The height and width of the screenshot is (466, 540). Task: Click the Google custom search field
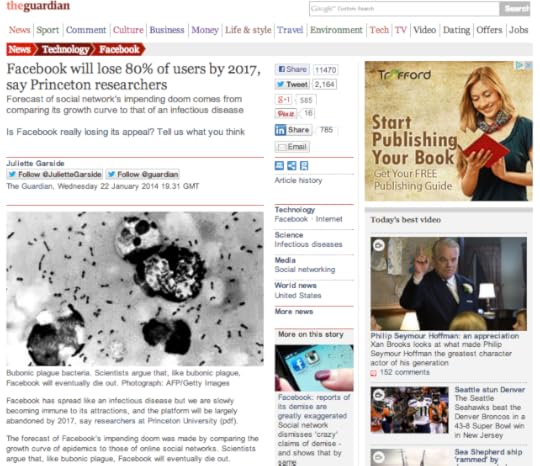404,9
